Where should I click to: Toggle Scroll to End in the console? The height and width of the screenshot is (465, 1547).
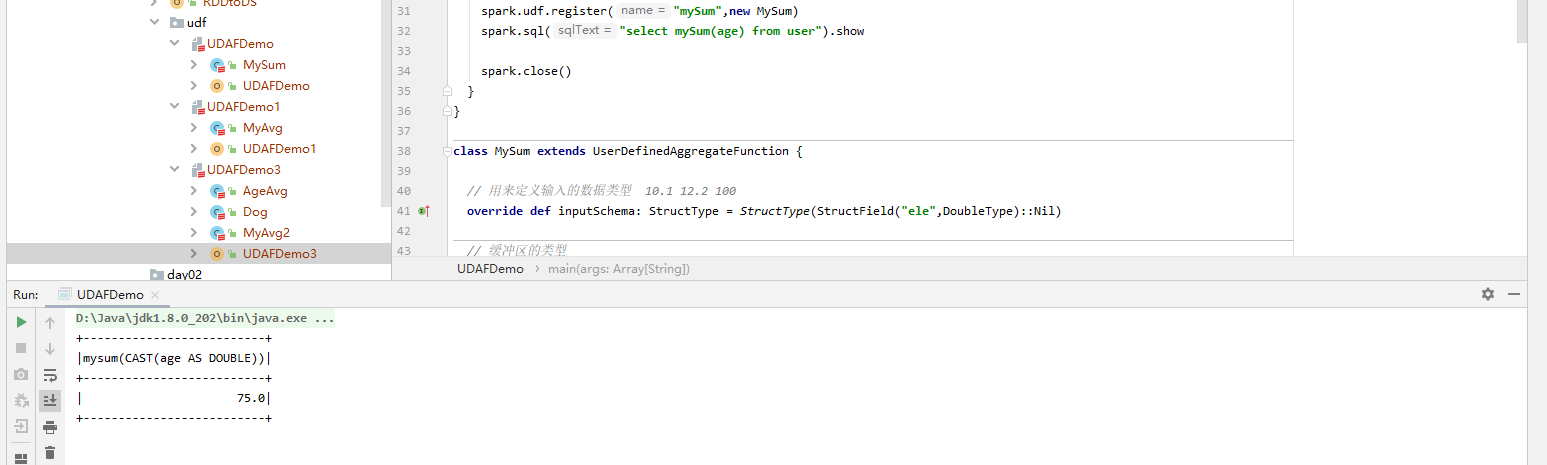pos(50,400)
